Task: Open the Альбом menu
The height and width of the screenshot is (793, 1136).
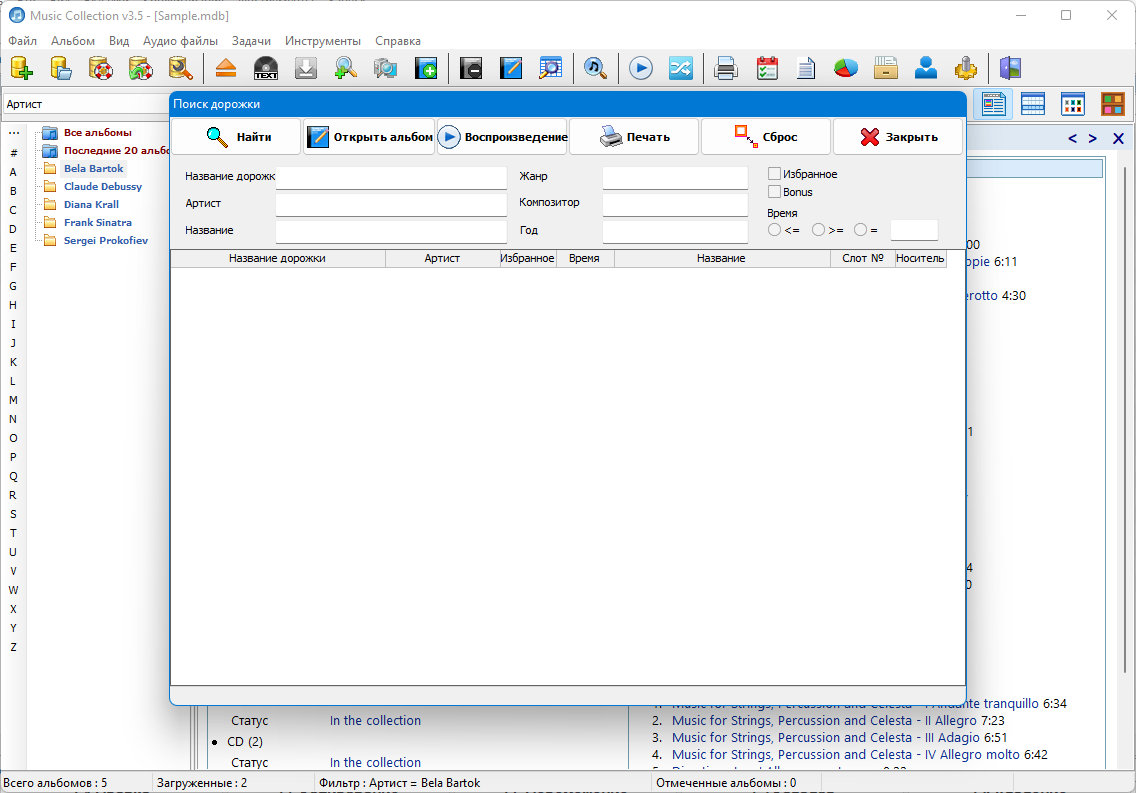Action: tap(72, 41)
